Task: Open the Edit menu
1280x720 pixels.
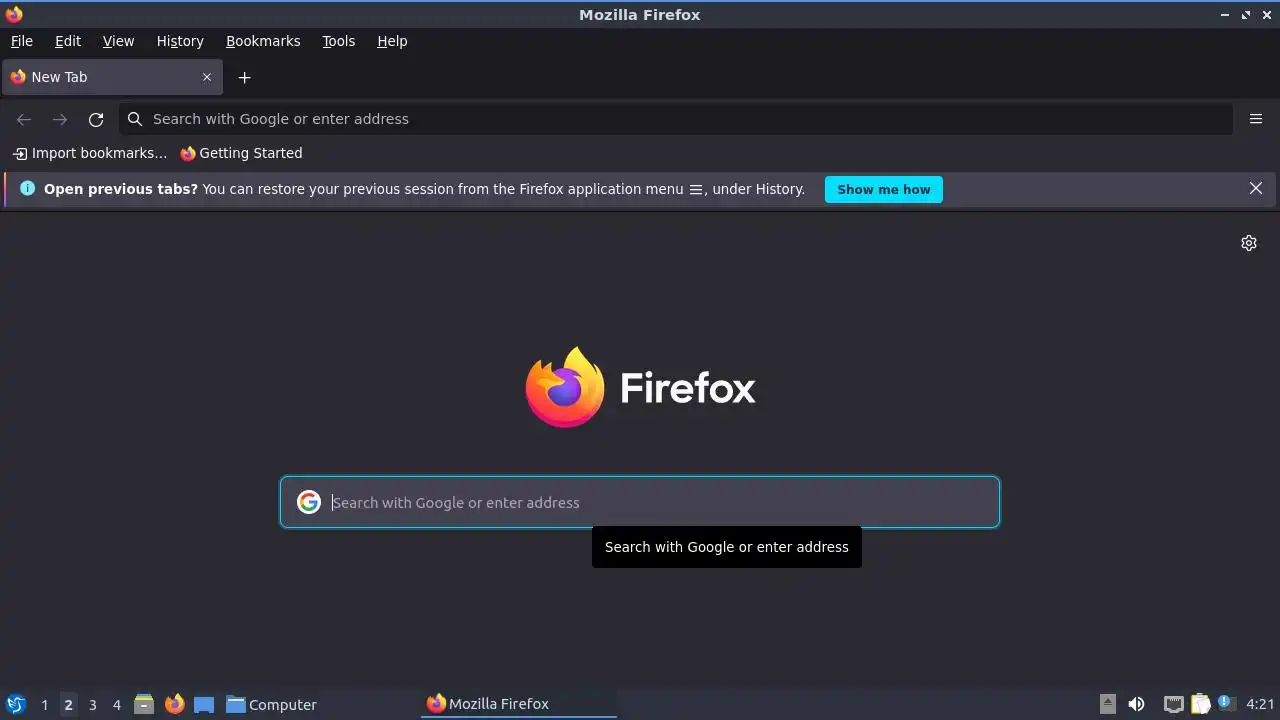Action: pyautogui.click(x=68, y=41)
